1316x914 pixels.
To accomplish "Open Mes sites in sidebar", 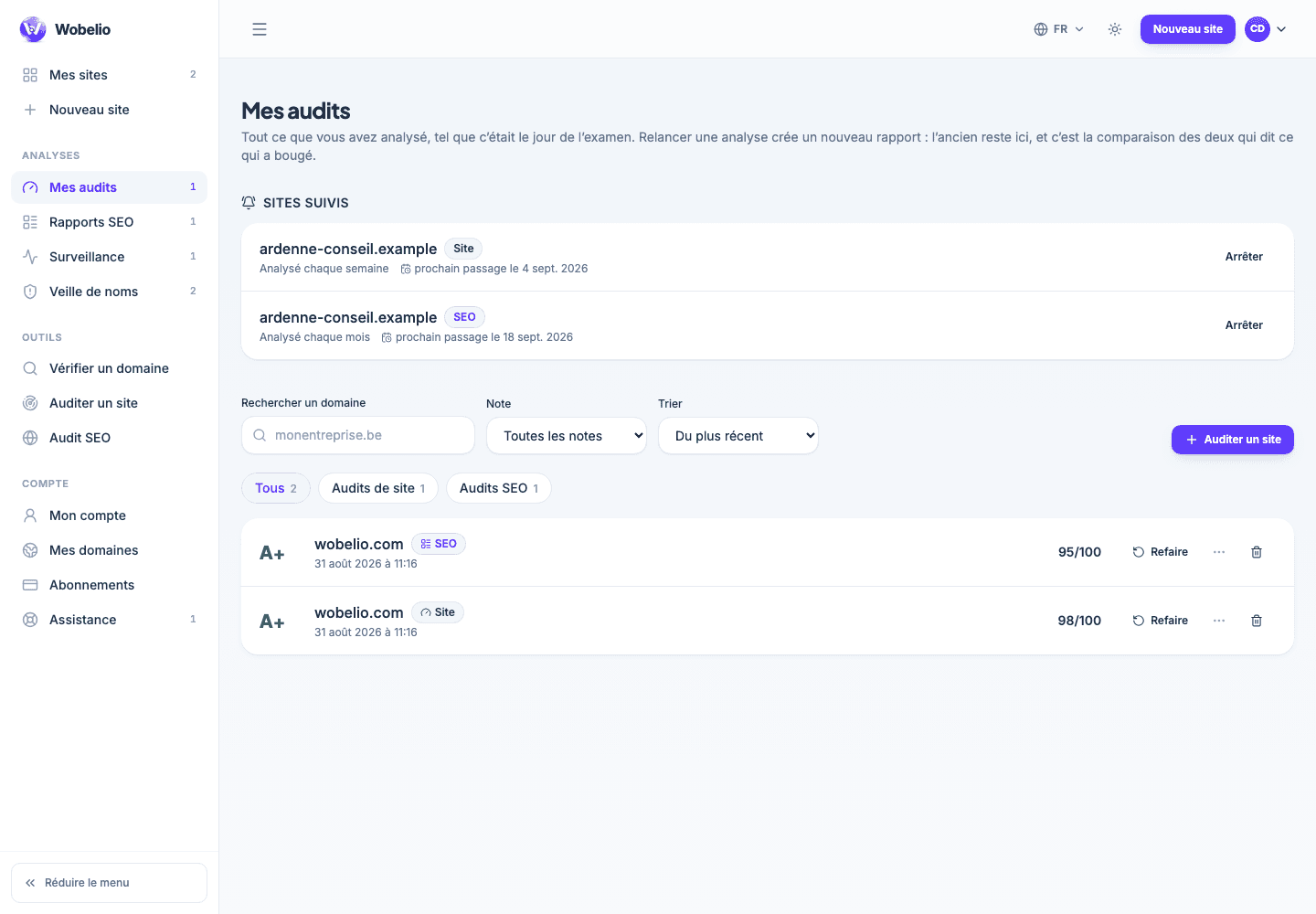I will point(110,75).
